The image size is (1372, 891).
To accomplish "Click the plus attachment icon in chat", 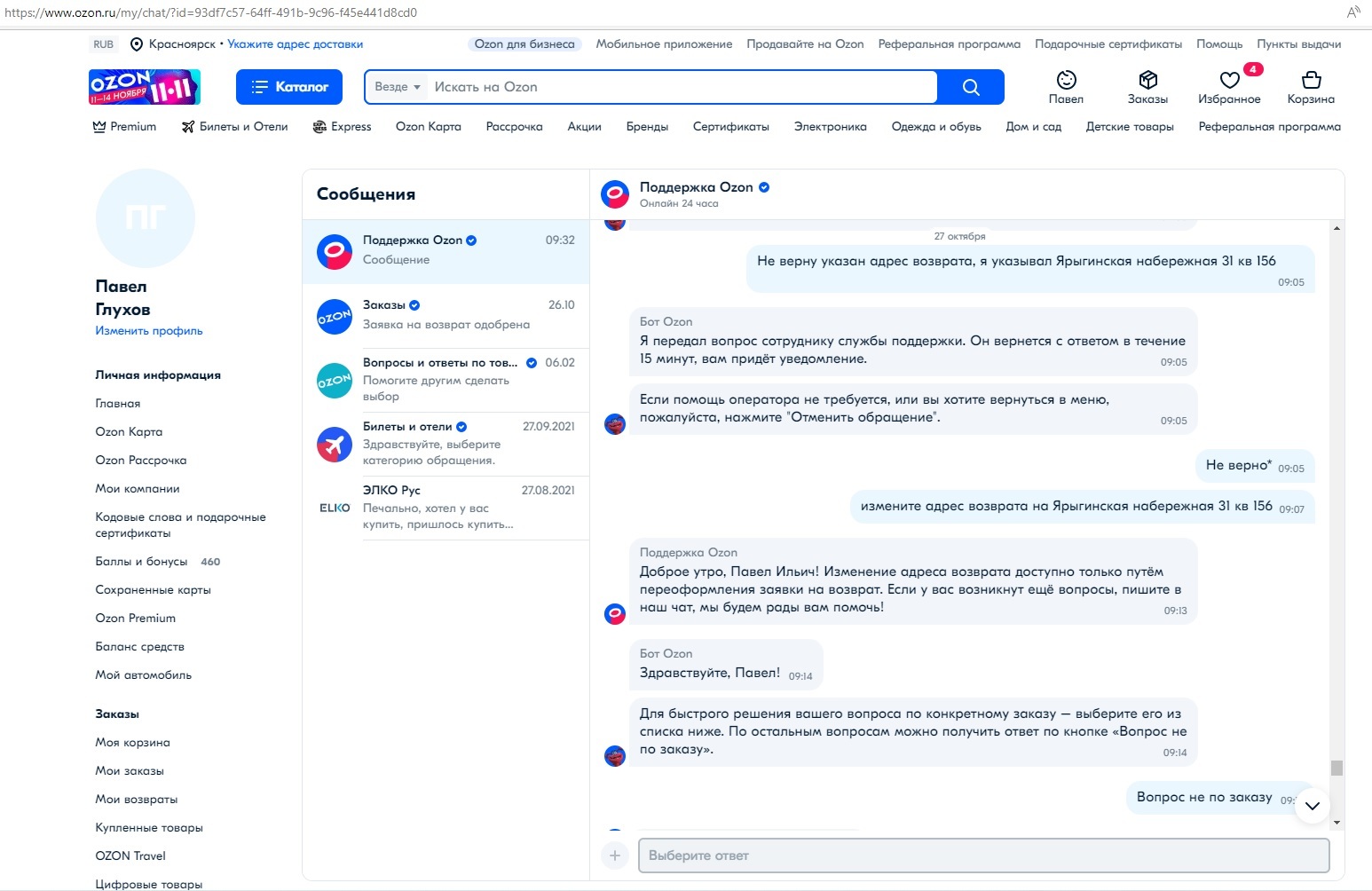I will click(x=614, y=856).
